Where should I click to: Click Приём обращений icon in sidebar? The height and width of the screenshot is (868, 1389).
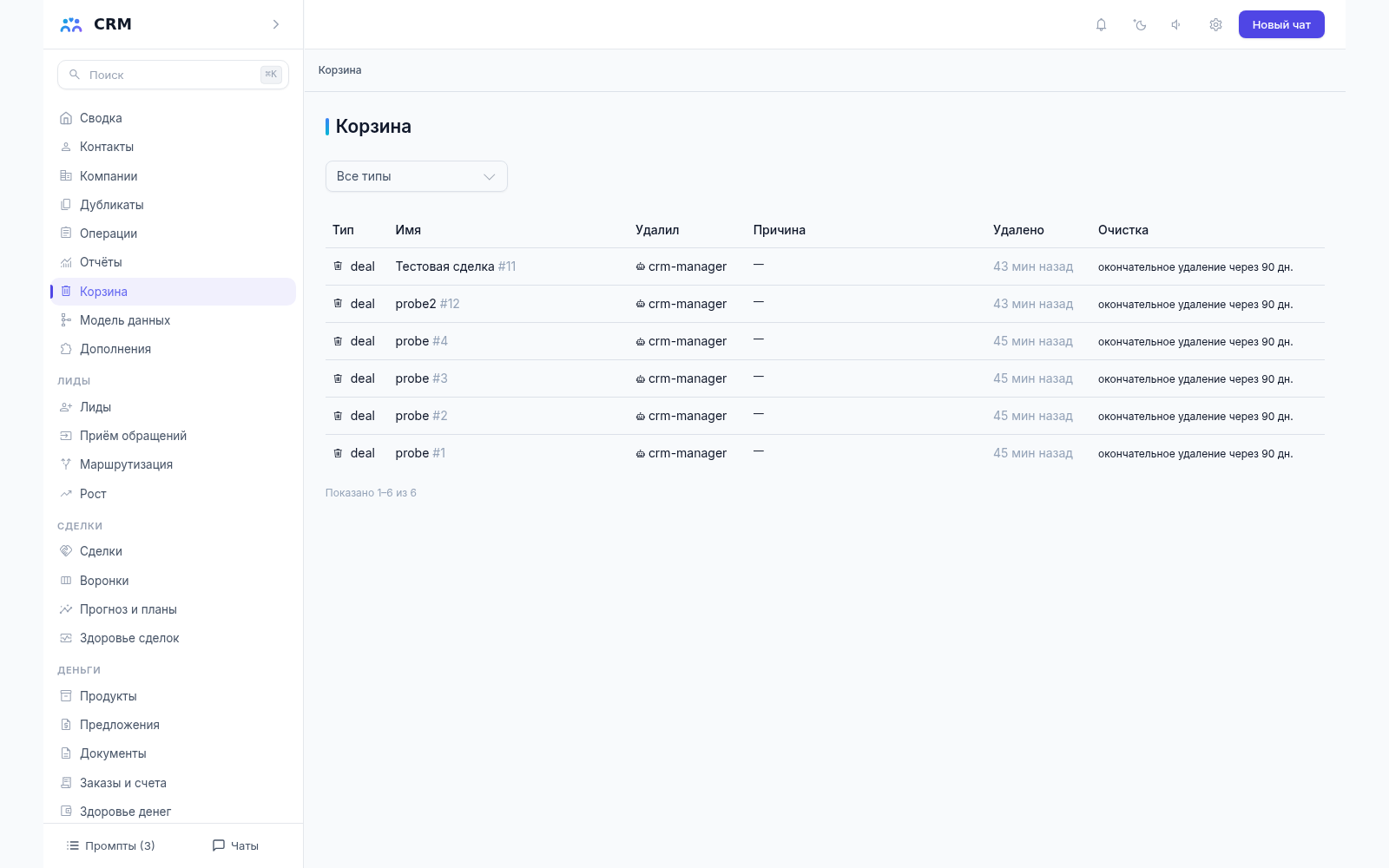(66, 436)
